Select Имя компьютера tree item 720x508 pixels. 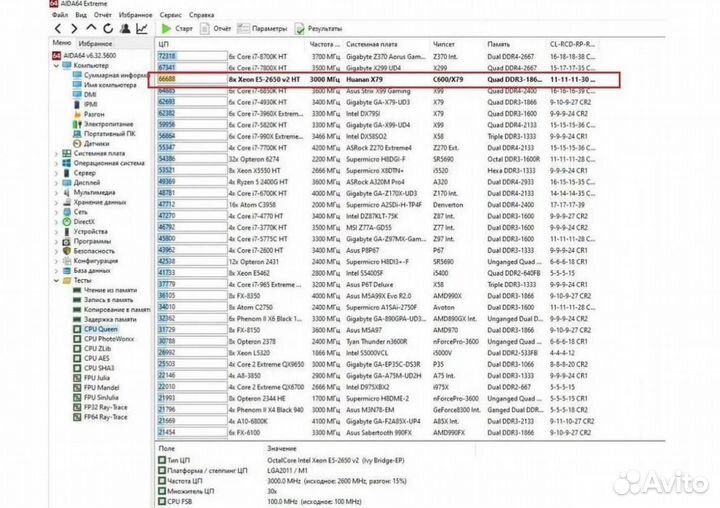click(105, 85)
